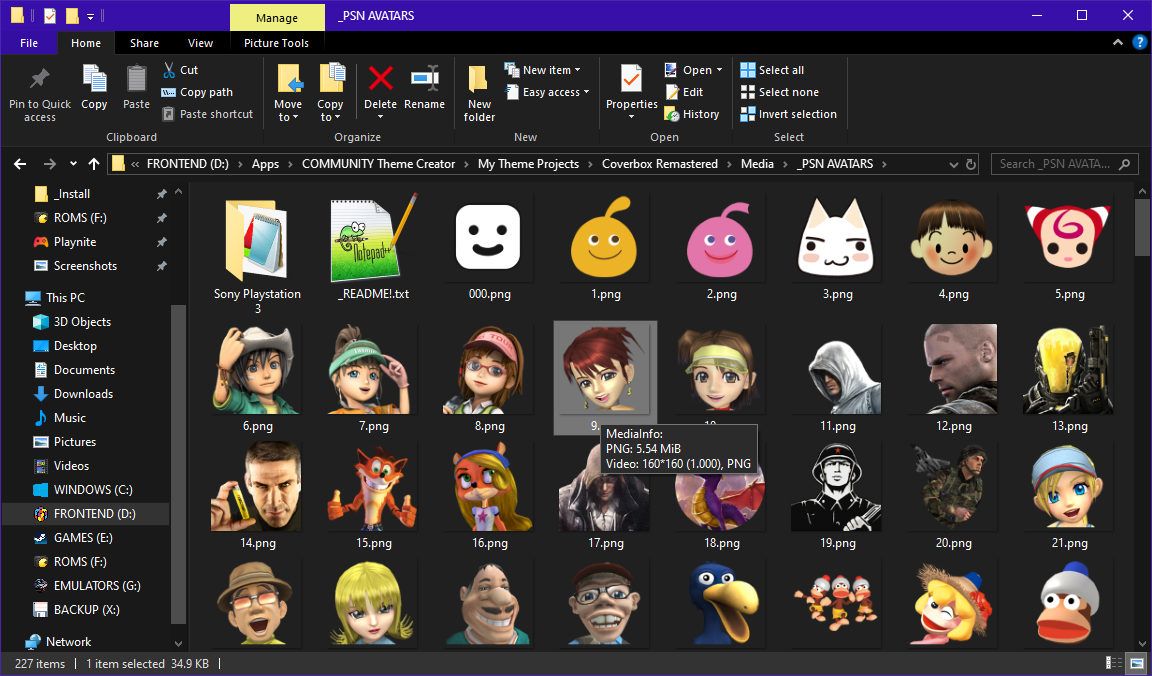
Task: Navigate to COMMUNITY Theme Creator breadcrumb
Action: (x=378, y=164)
